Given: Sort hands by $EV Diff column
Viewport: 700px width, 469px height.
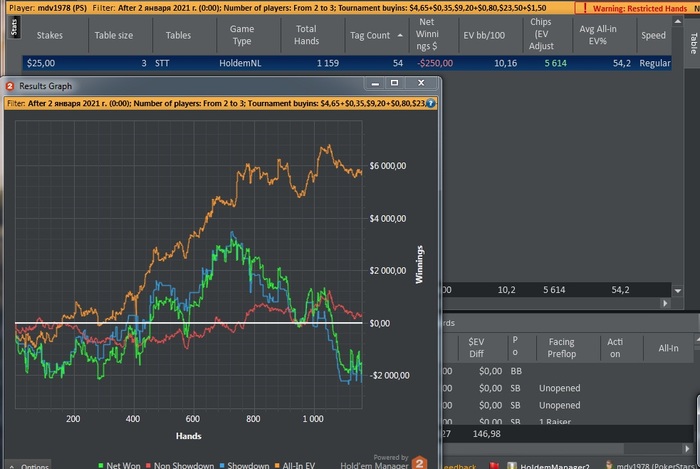Looking at the screenshot, I should pyautogui.click(x=476, y=348).
